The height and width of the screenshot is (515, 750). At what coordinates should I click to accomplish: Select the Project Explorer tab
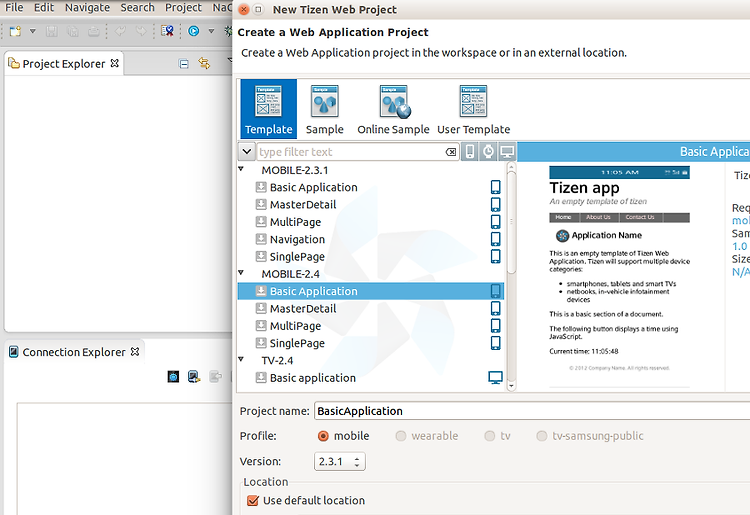click(x=64, y=64)
